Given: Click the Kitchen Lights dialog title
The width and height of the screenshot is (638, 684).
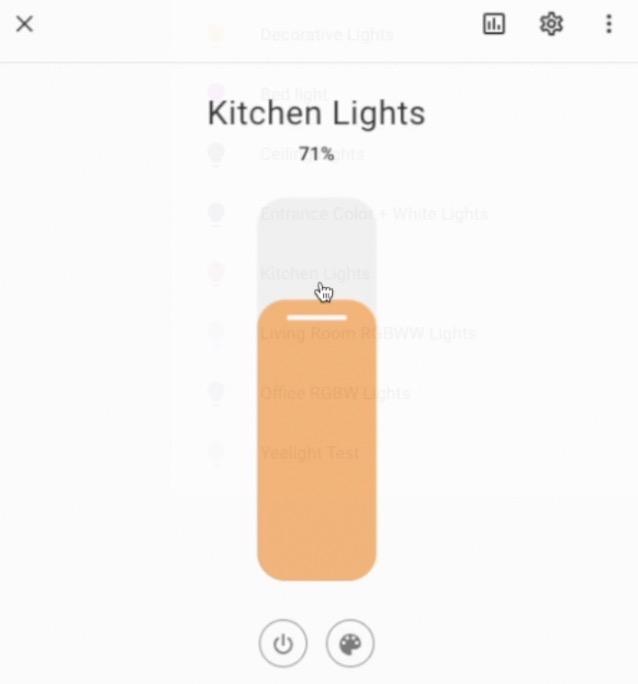Looking at the screenshot, I should click(316, 113).
